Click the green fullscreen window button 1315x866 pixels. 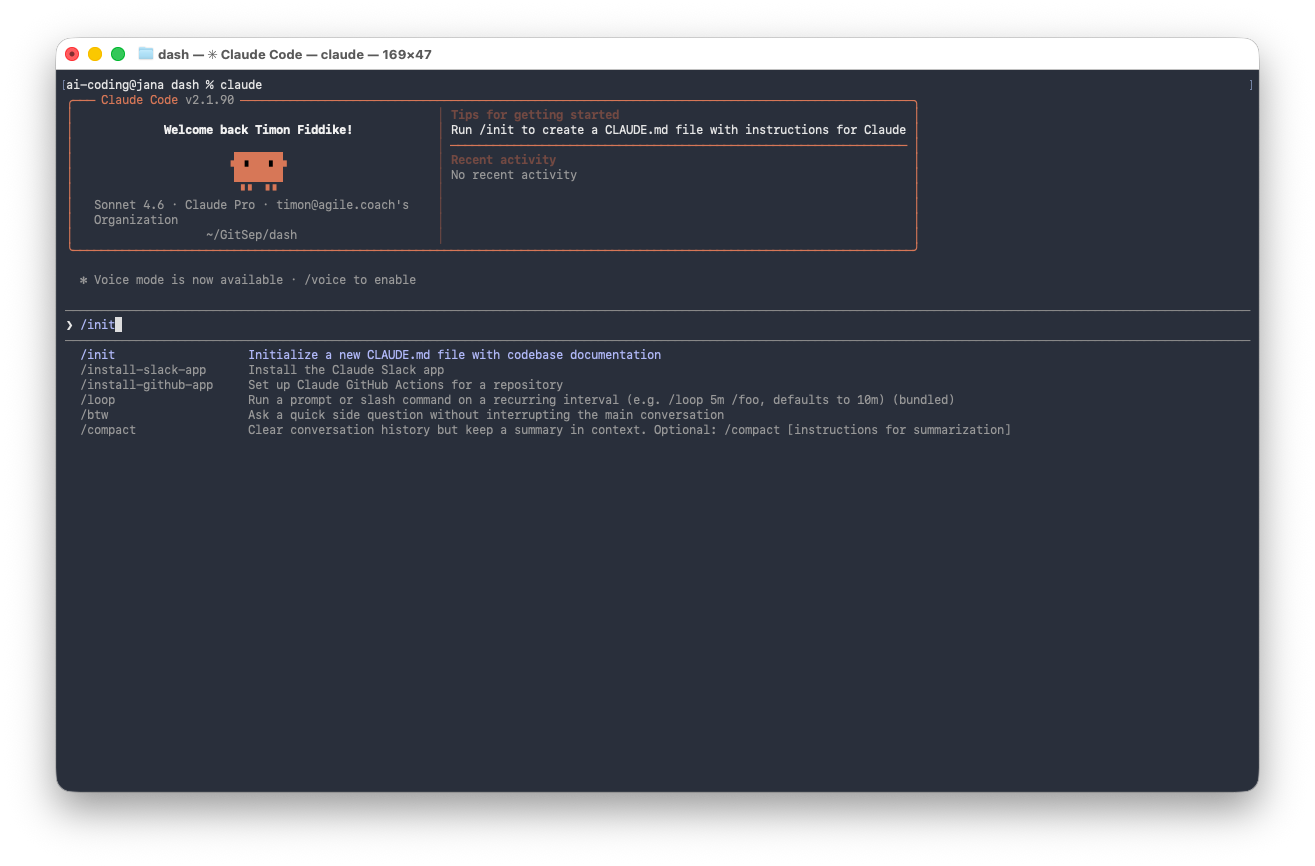[118, 54]
